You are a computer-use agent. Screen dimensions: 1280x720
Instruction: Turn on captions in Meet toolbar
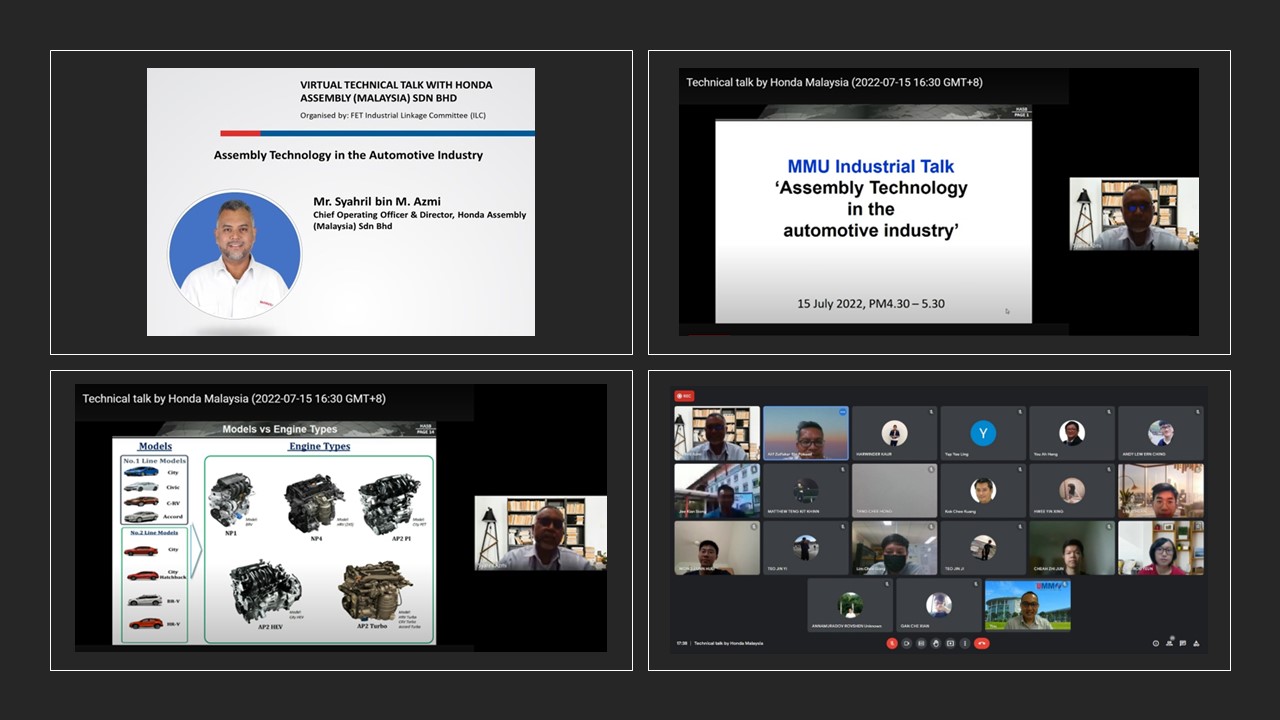pos(921,643)
